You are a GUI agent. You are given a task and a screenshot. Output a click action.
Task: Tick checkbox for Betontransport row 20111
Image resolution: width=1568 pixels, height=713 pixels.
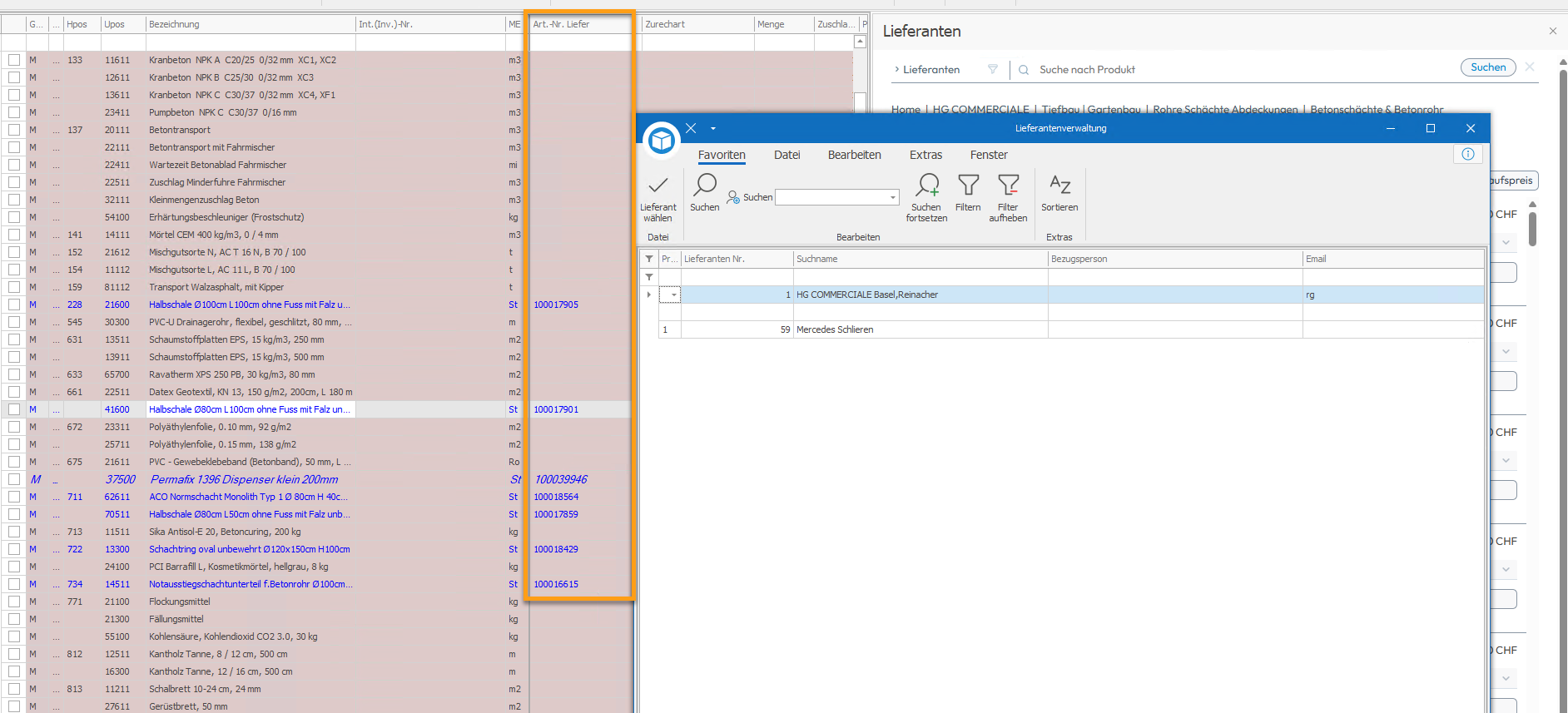coord(14,130)
